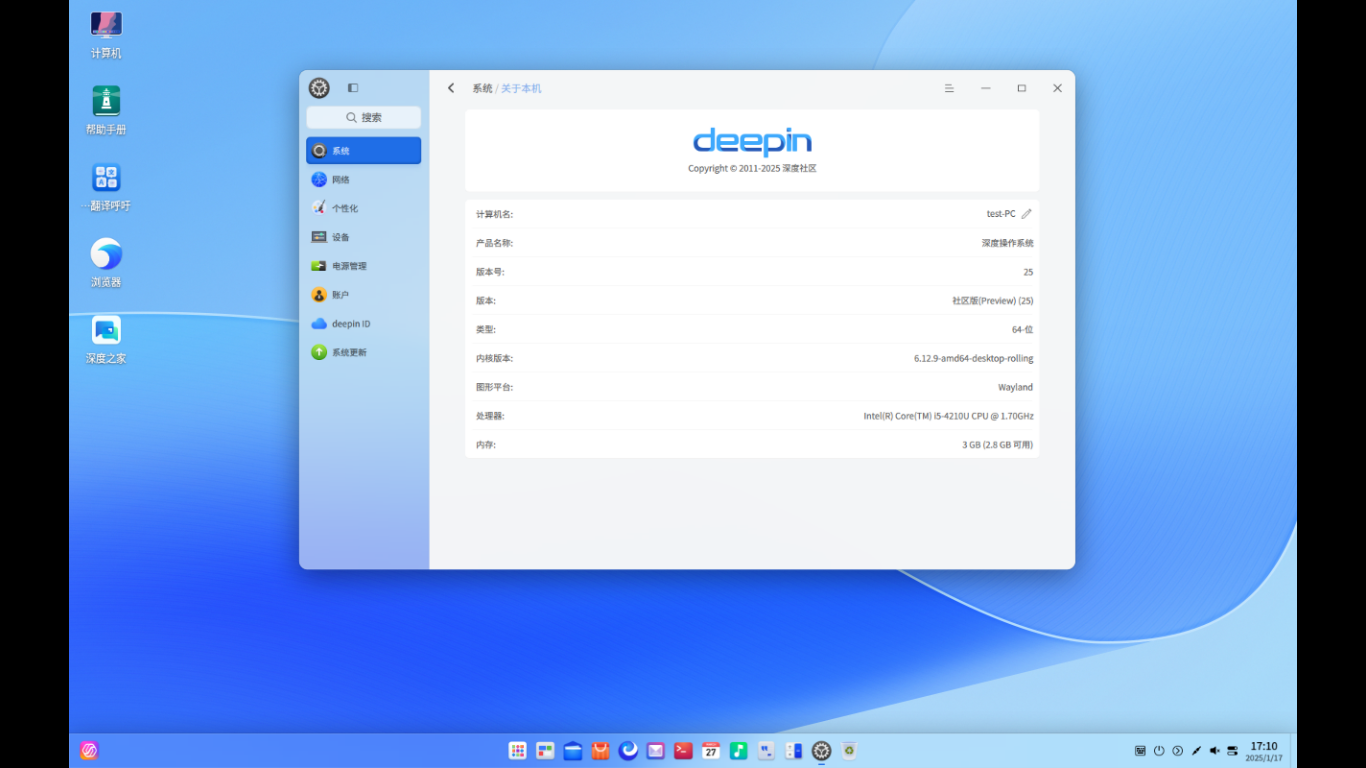
Task: Click 系统 breadcrumb link
Action: (x=482, y=89)
